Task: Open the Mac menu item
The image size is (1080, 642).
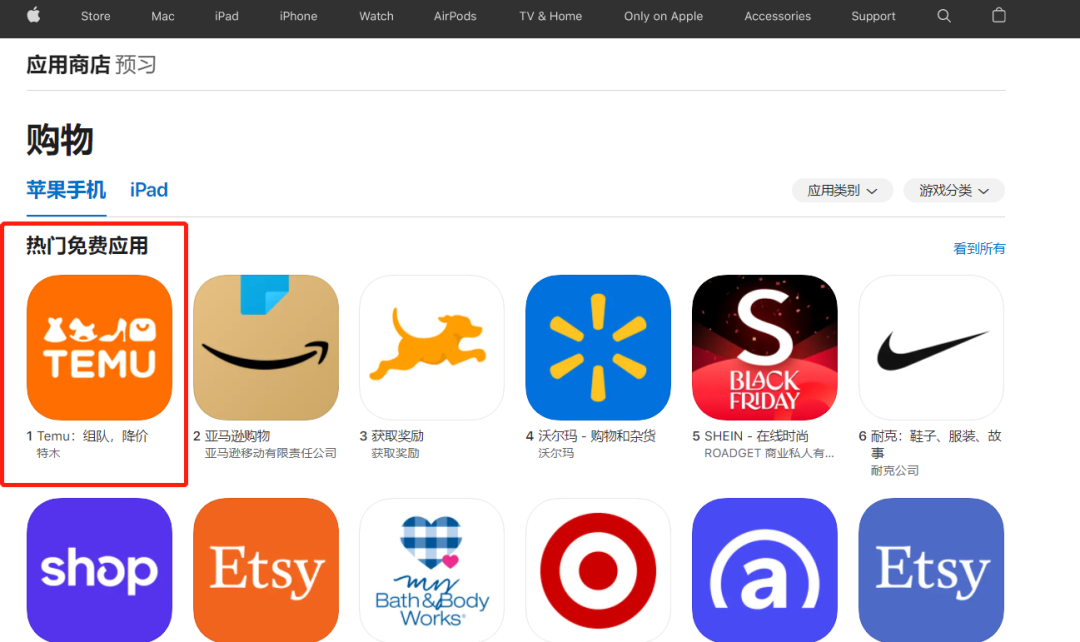Action: (x=163, y=16)
